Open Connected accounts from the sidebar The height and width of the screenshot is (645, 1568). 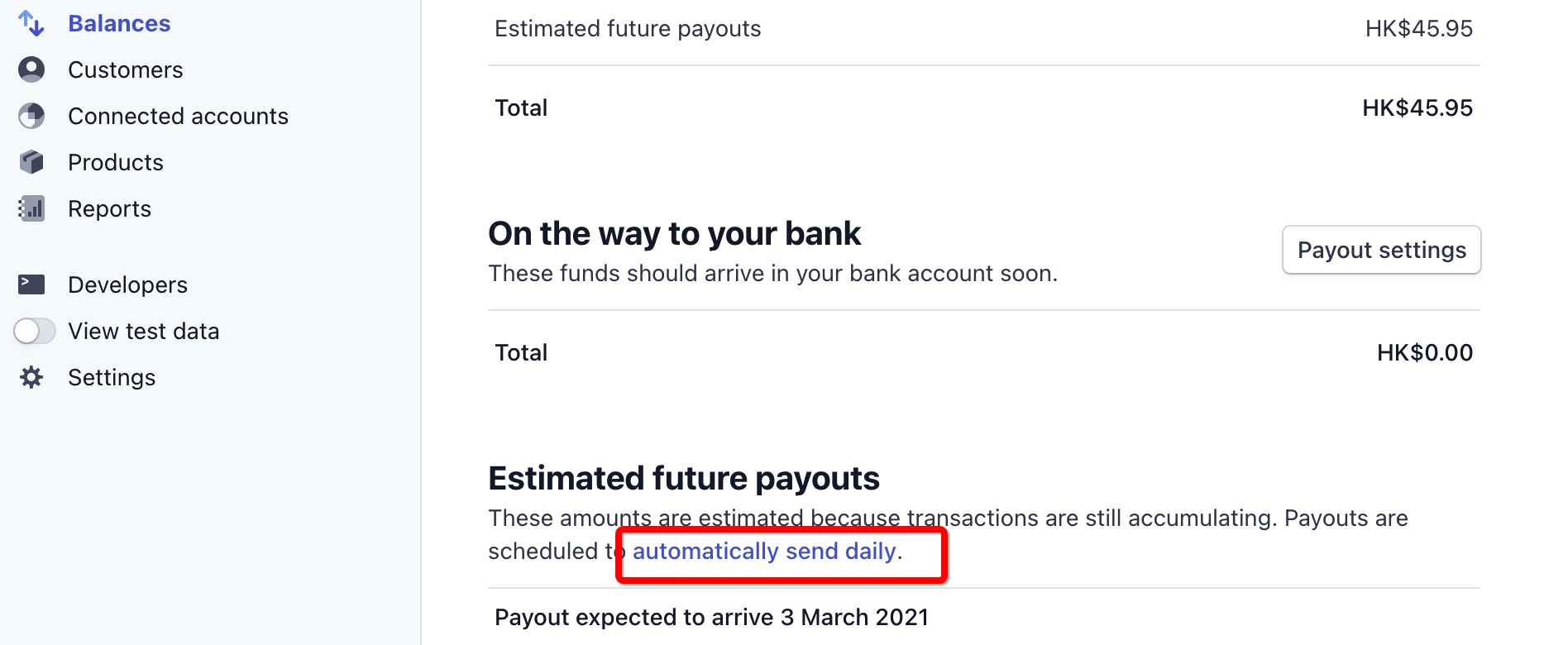click(x=178, y=116)
